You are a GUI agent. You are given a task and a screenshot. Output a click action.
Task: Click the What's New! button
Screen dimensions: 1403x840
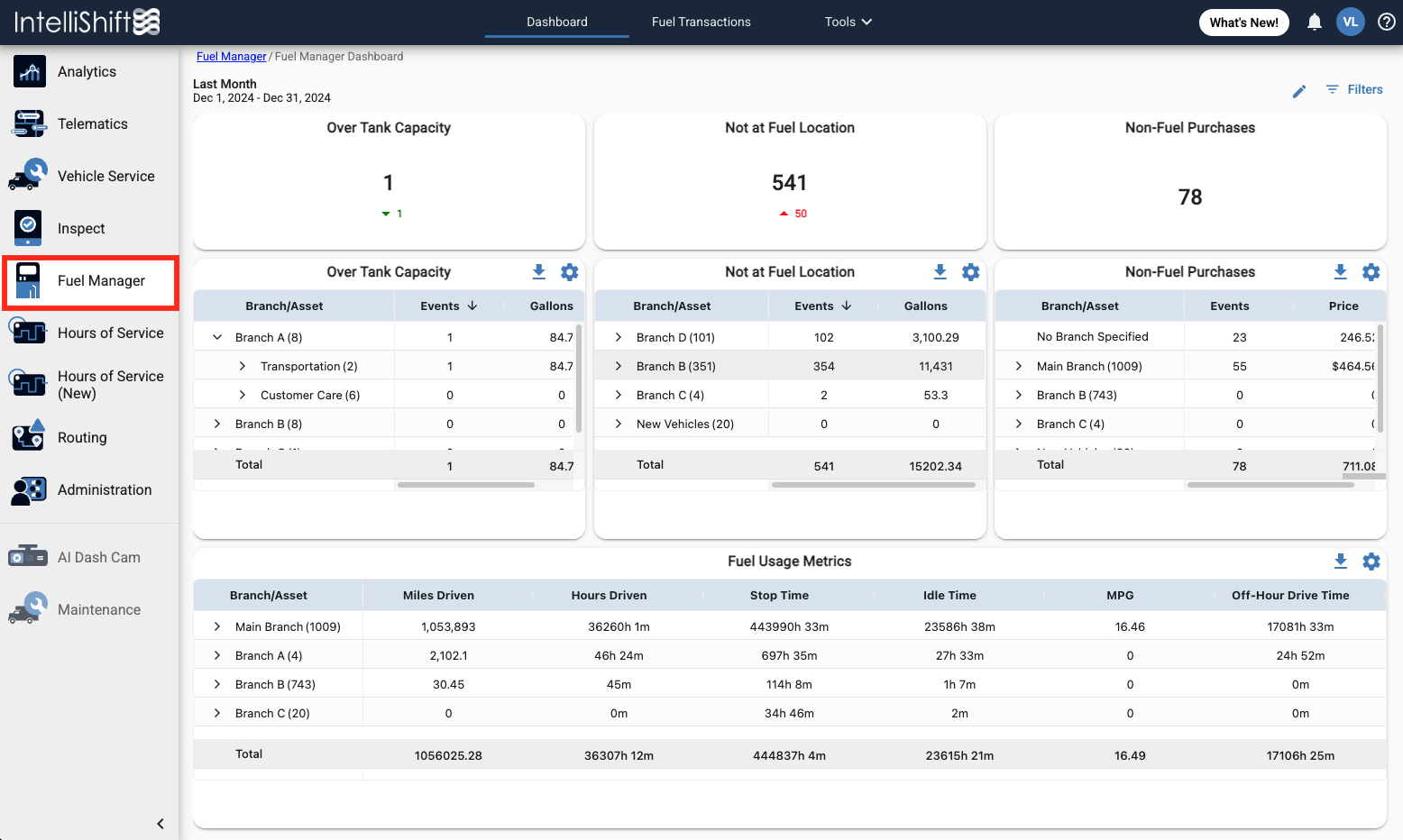[1243, 23]
